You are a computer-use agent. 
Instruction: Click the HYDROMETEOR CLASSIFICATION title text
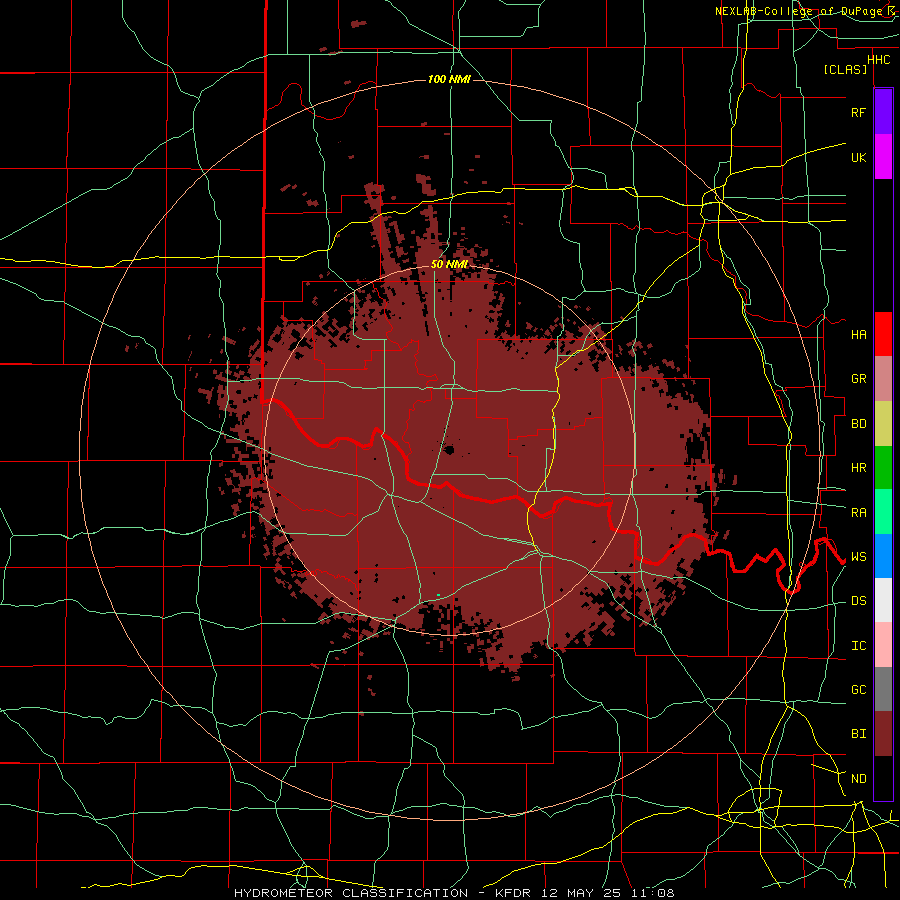(351, 893)
